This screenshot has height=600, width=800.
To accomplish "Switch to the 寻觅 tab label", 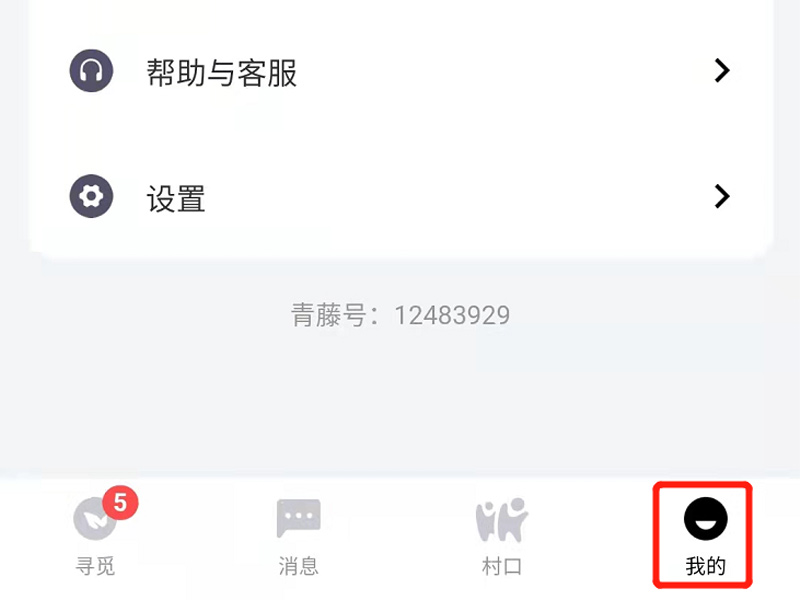I will pos(95,566).
